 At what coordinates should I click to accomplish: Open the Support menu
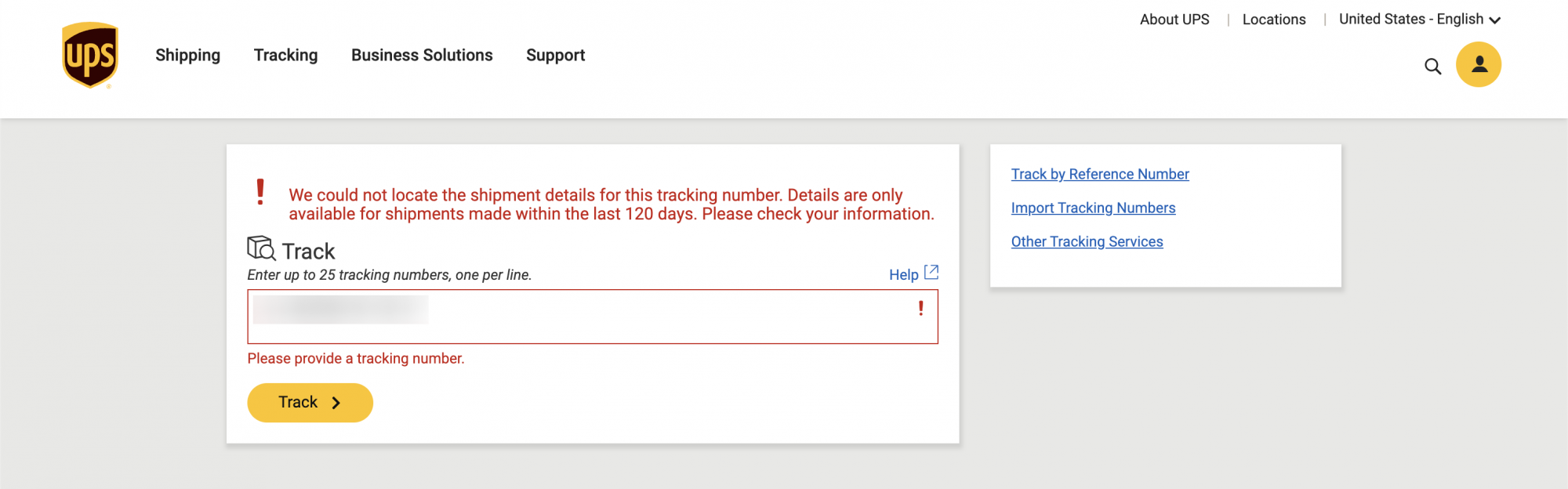(x=556, y=56)
